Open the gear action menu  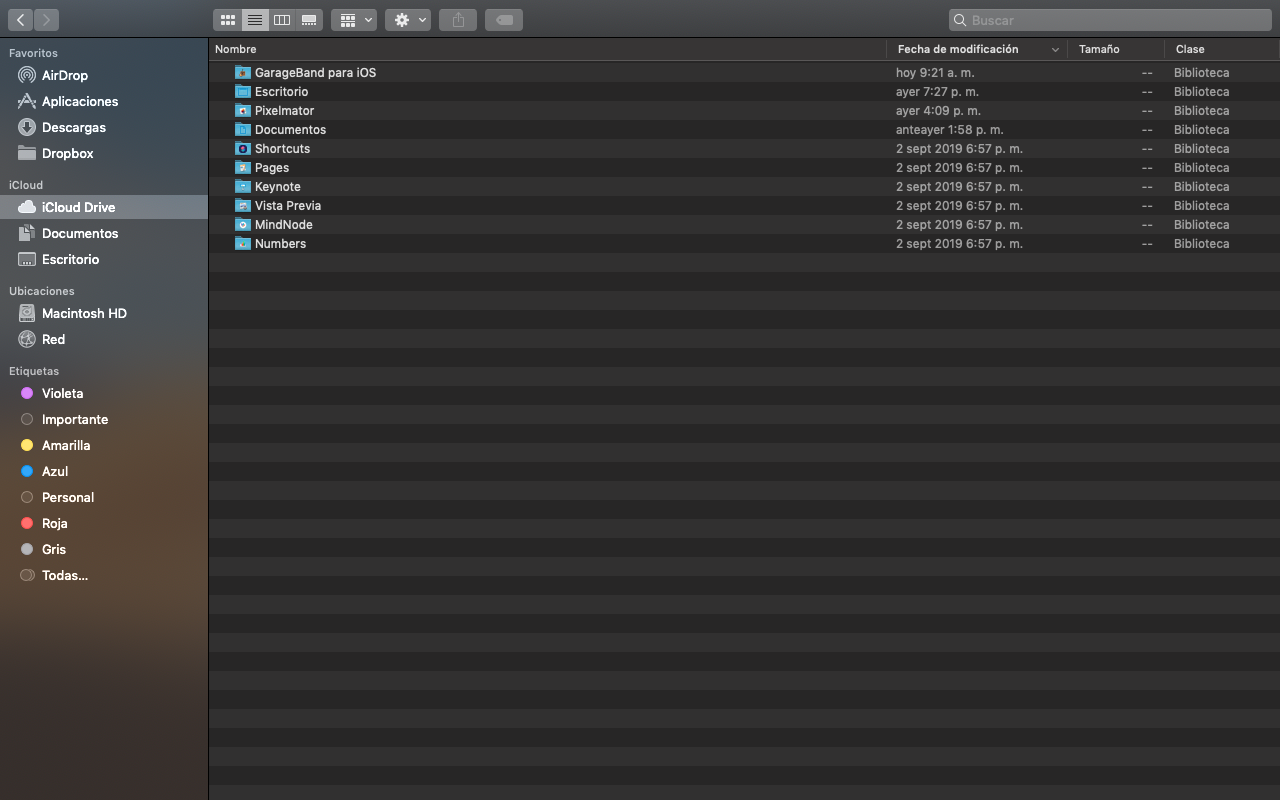(x=408, y=20)
